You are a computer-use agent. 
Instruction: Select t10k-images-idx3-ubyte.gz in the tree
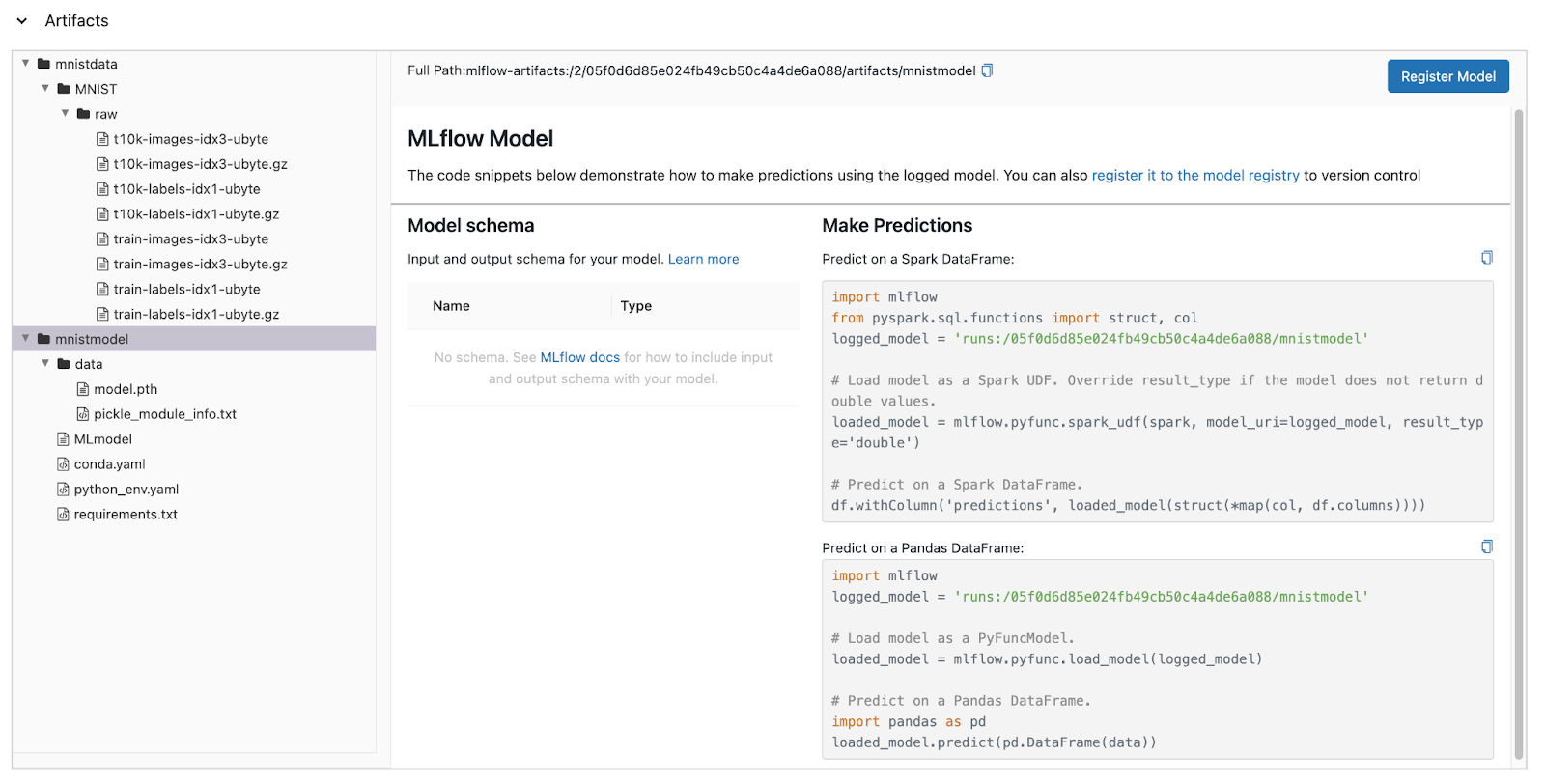[x=200, y=164]
